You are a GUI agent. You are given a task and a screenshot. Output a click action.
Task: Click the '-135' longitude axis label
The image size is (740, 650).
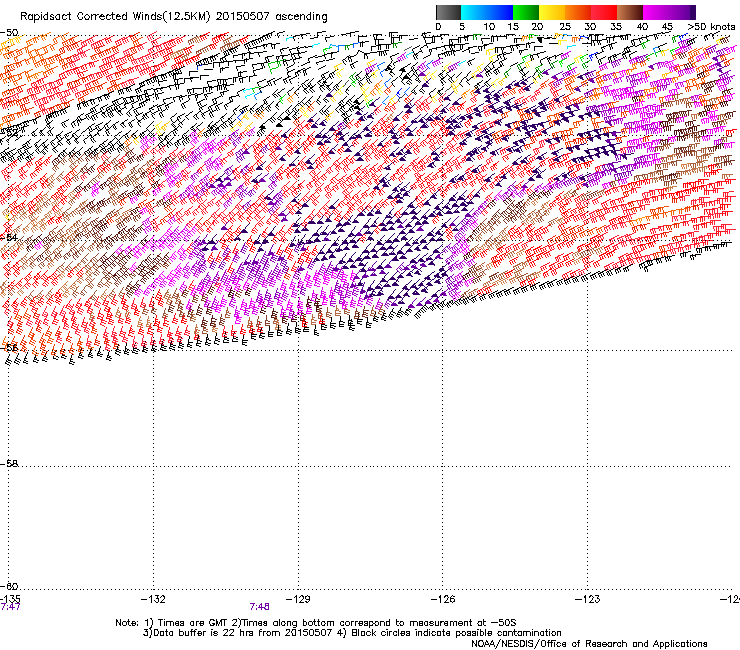[10, 599]
